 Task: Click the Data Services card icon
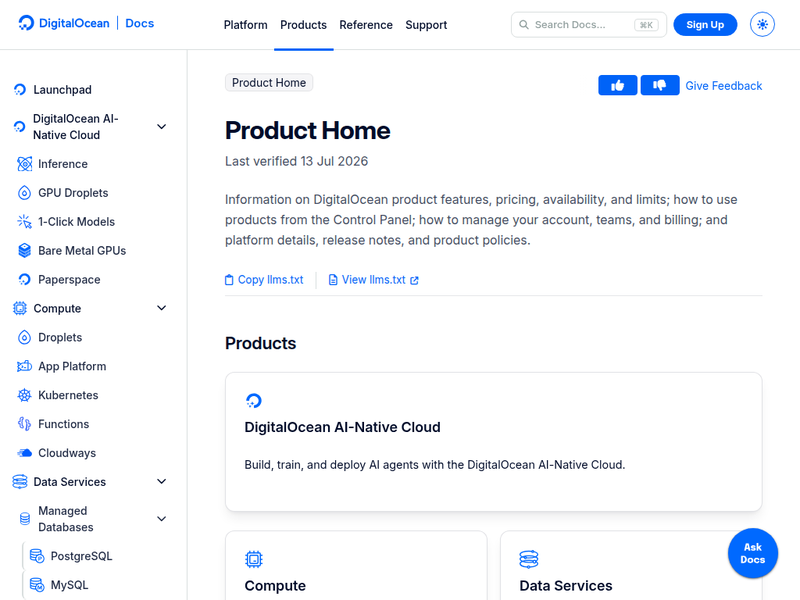529,559
